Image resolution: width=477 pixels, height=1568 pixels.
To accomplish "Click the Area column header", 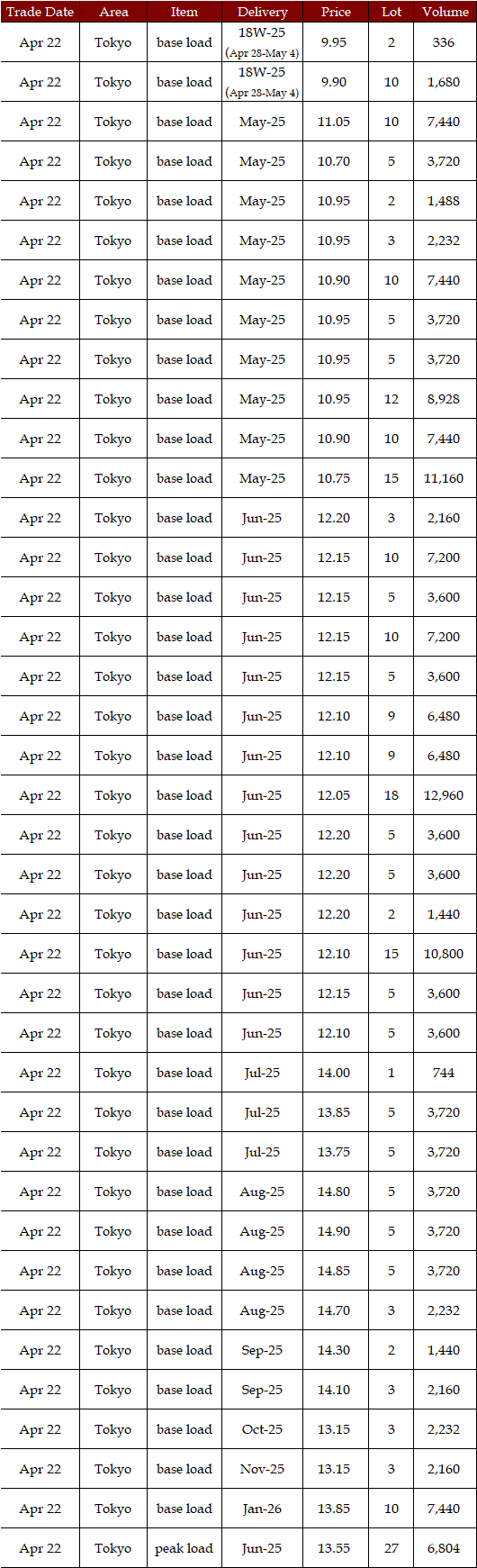I will 113,12.
